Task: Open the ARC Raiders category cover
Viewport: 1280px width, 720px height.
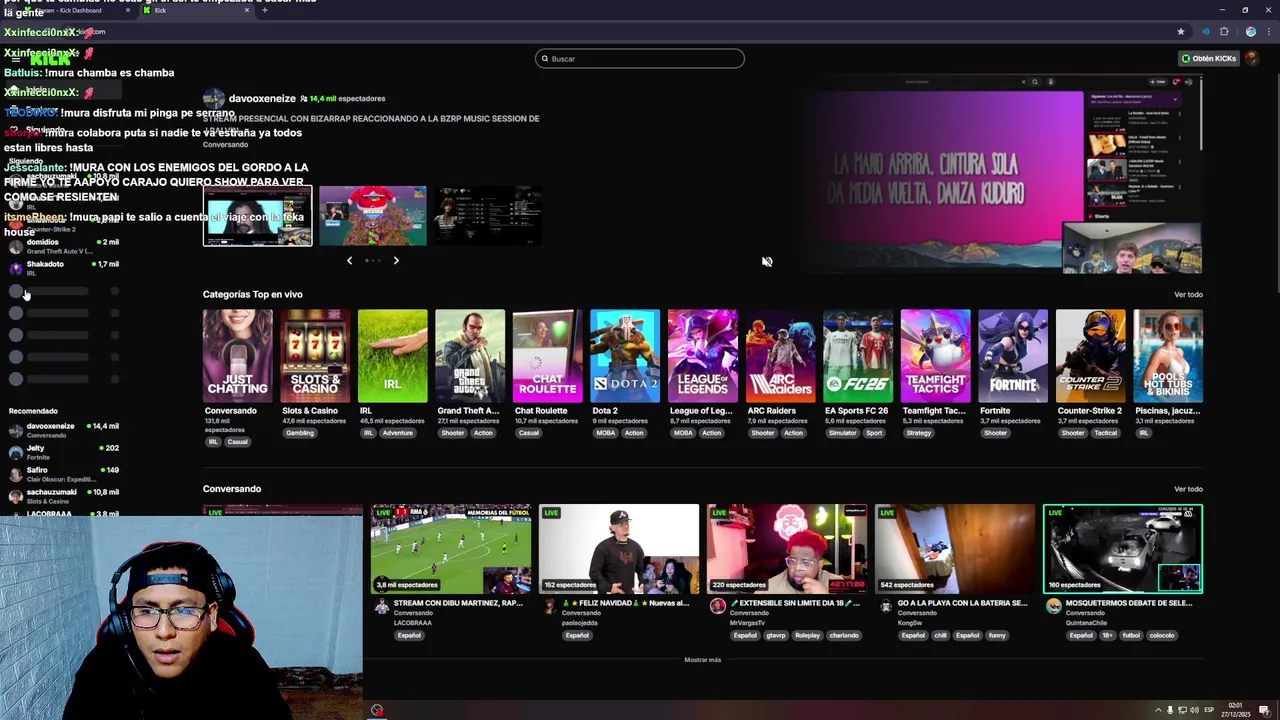Action: pyautogui.click(x=780, y=355)
